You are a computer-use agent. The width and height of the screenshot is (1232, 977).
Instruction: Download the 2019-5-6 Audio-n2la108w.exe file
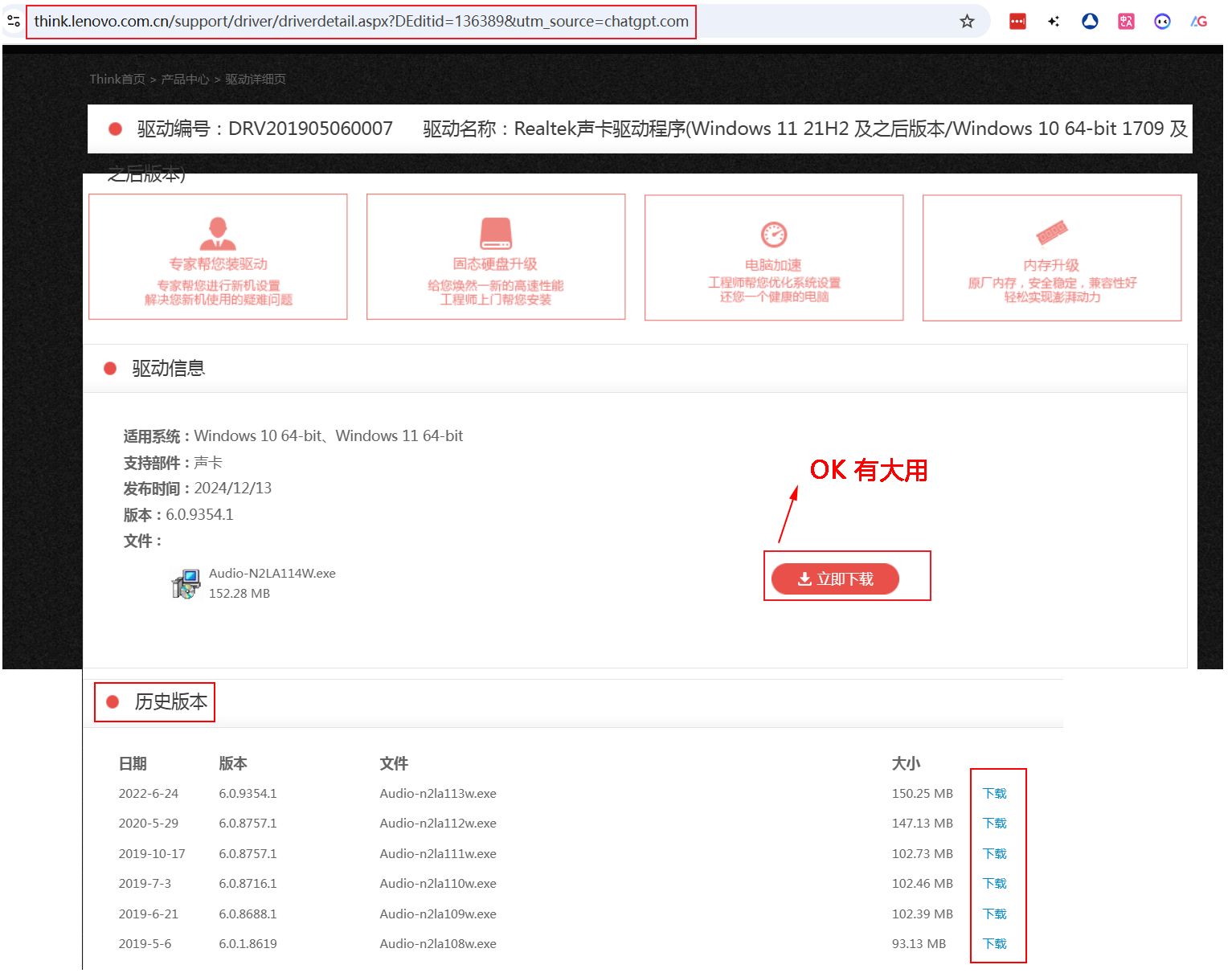(995, 944)
